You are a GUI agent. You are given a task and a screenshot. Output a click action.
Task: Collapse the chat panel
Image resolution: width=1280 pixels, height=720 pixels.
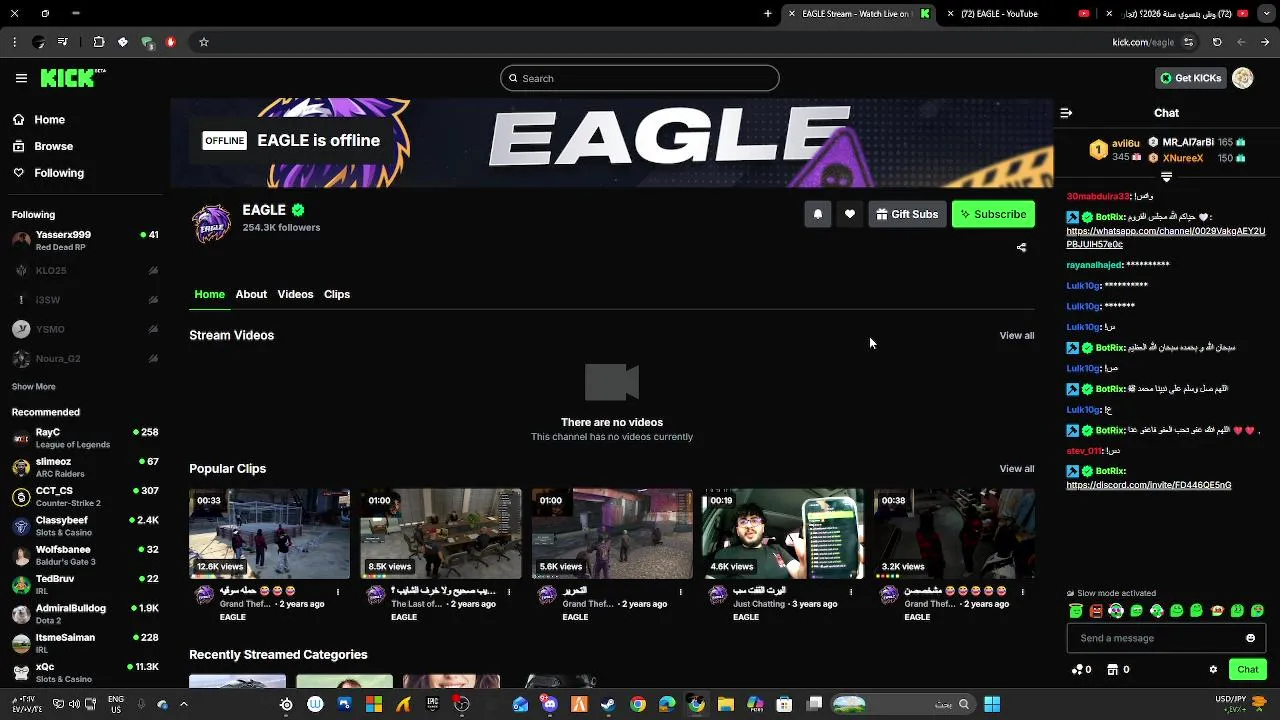click(x=1066, y=113)
